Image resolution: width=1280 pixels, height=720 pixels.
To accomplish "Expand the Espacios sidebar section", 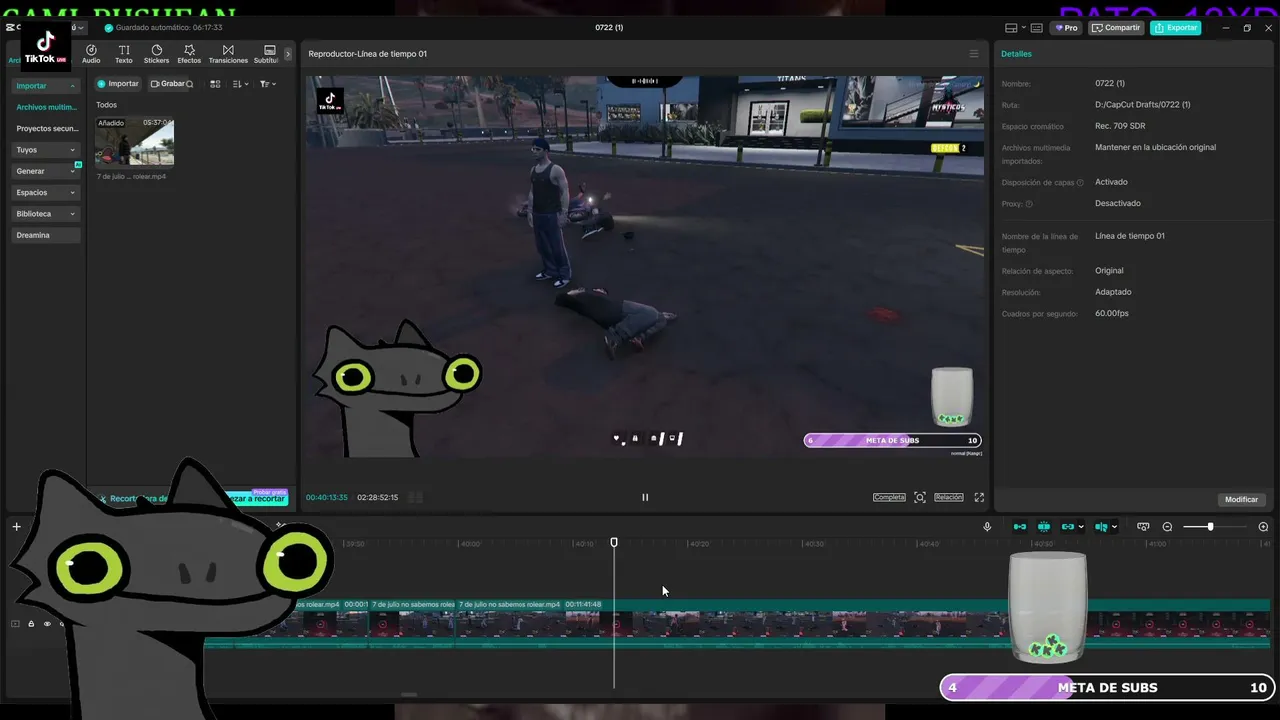I will pyautogui.click(x=46, y=192).
